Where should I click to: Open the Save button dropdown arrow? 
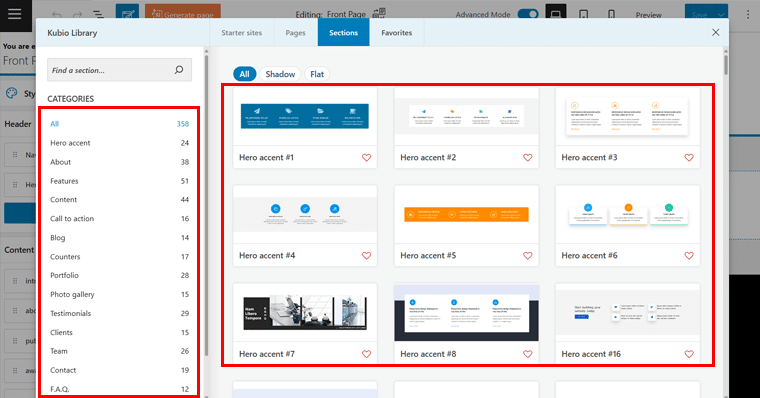pos(721,15)
